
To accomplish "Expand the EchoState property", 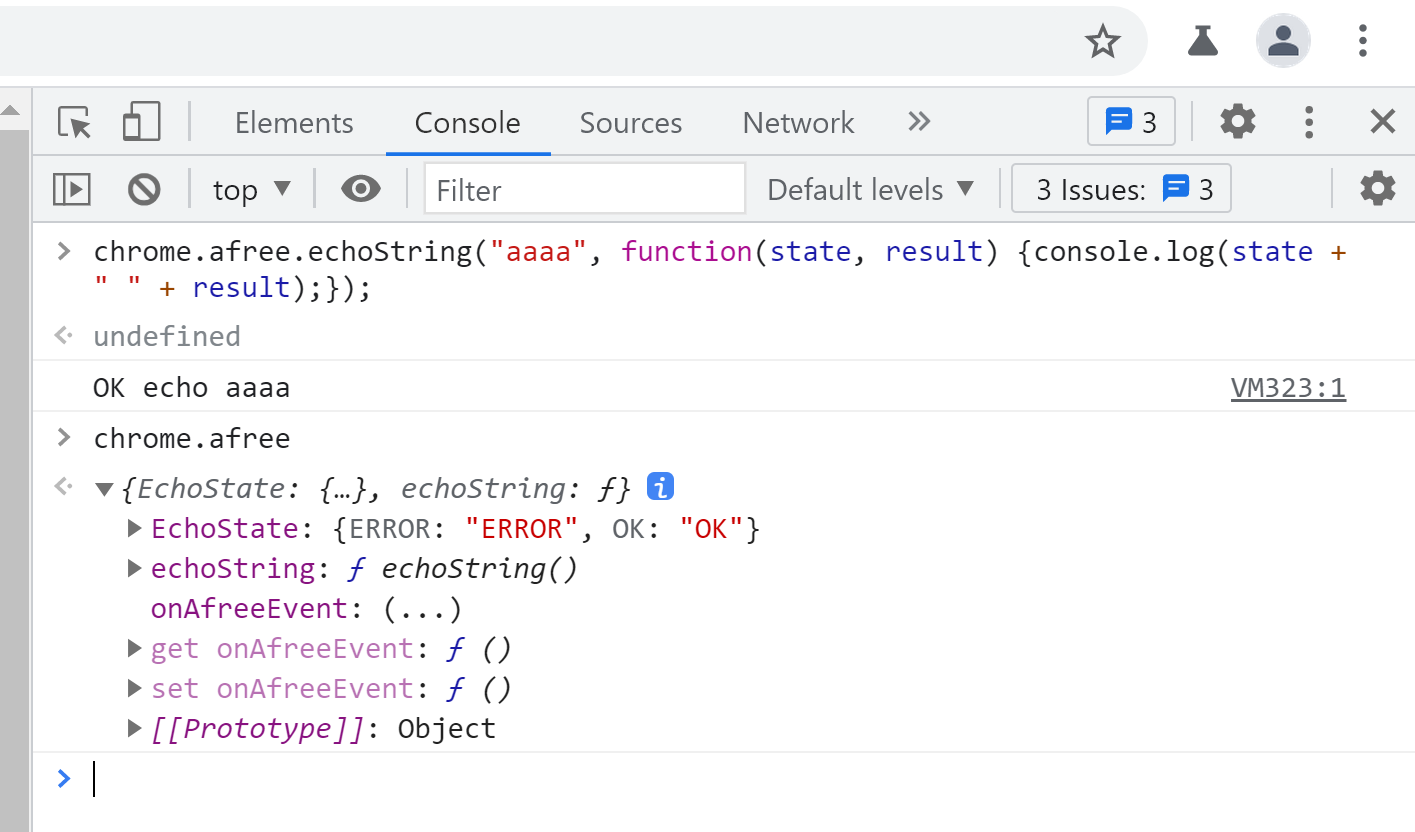I will [134, 528].
